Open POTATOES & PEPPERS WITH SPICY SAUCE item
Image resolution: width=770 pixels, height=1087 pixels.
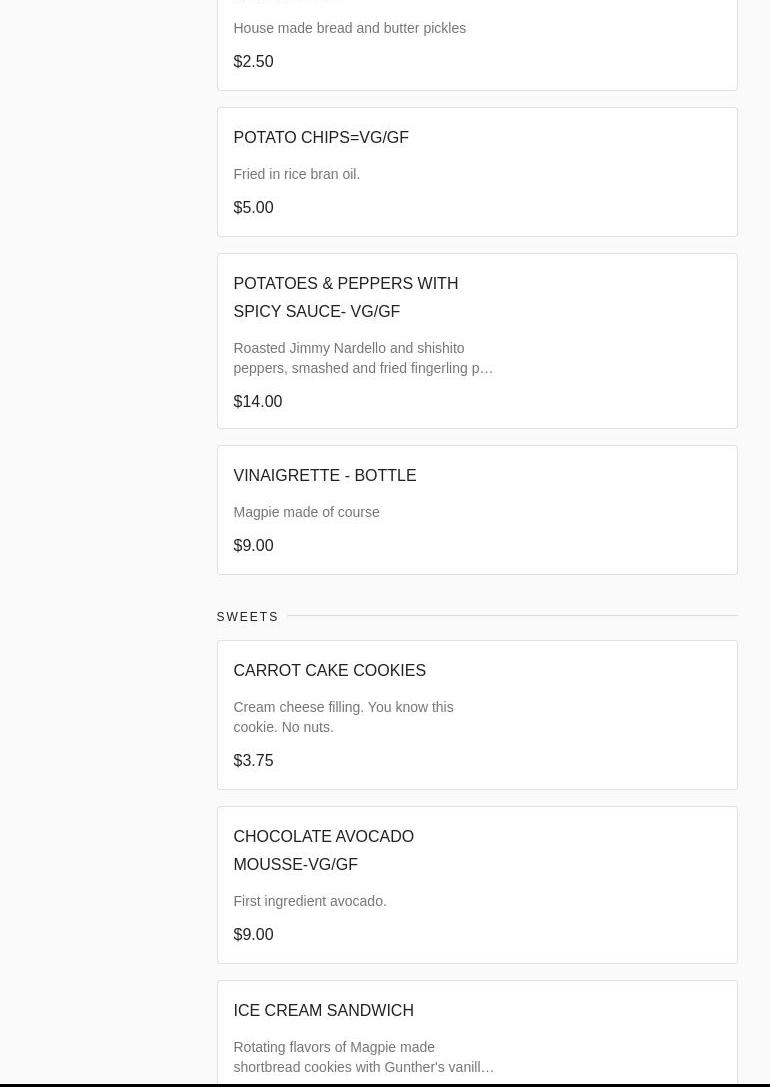(x=345, y=297)
